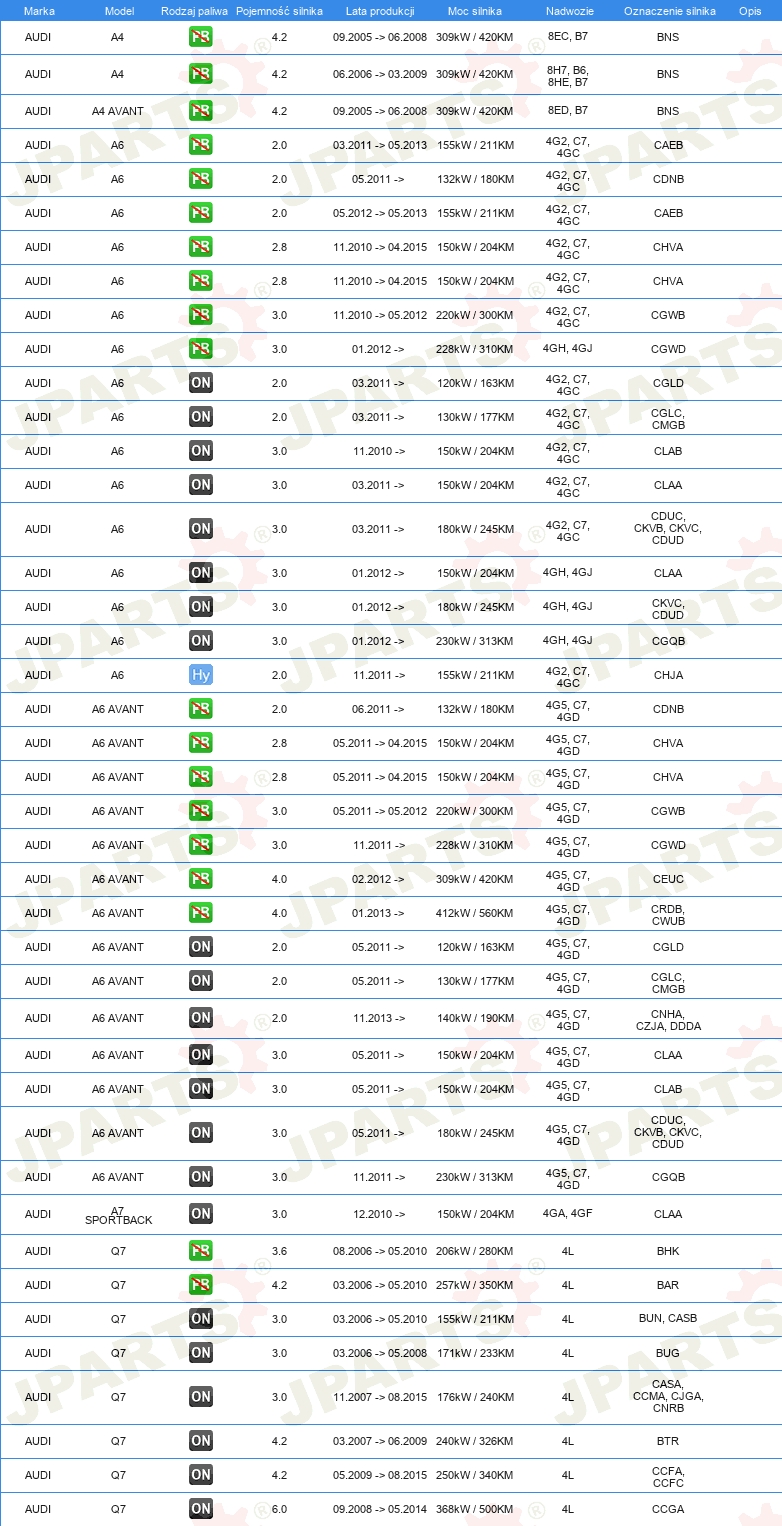Click the 05.2012 -> 05.2013 production years cell
Screen dimensions: 782x1526
[x=380, y=213]
